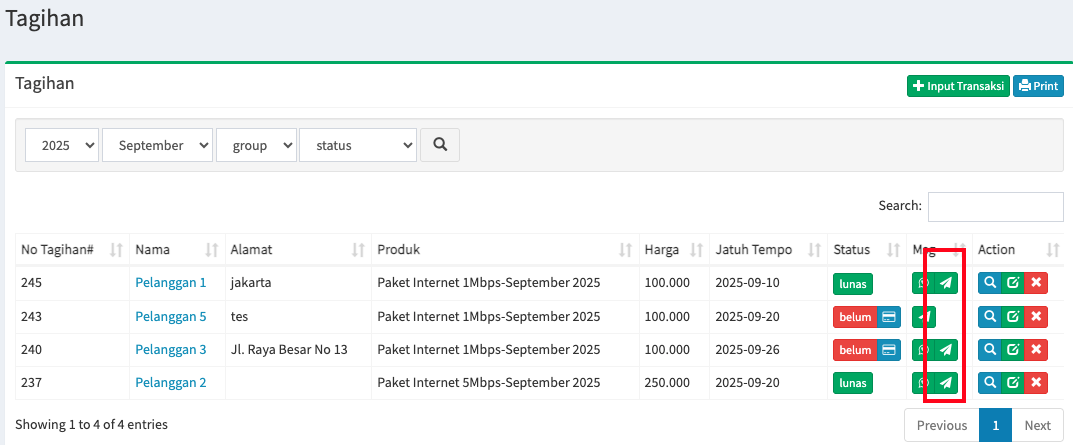The height and width of the screenshot is (445, 1073).
Task: Expand the status filter dropdown
Action: [x=357, y=145]
